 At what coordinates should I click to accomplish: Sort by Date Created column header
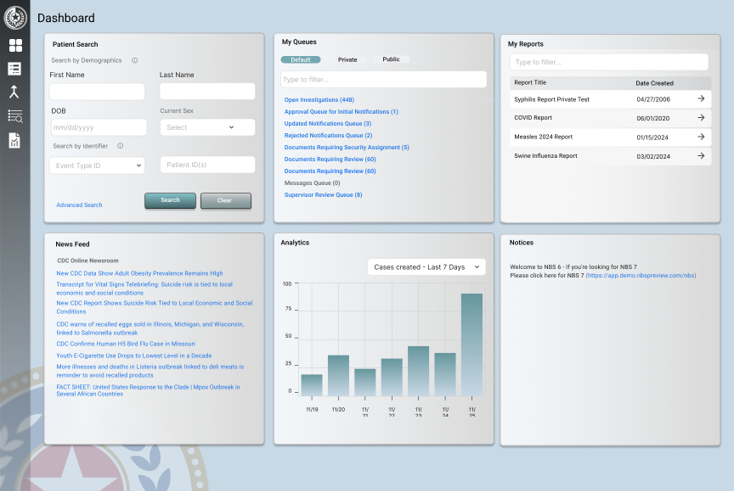pos(654,83)
